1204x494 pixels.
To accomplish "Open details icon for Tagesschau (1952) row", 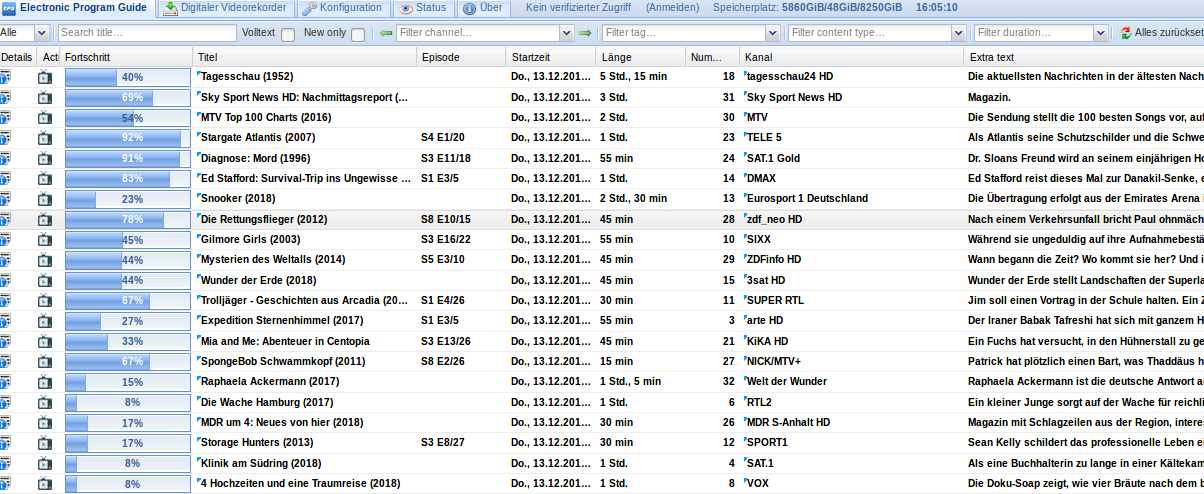I will (5, 77).
